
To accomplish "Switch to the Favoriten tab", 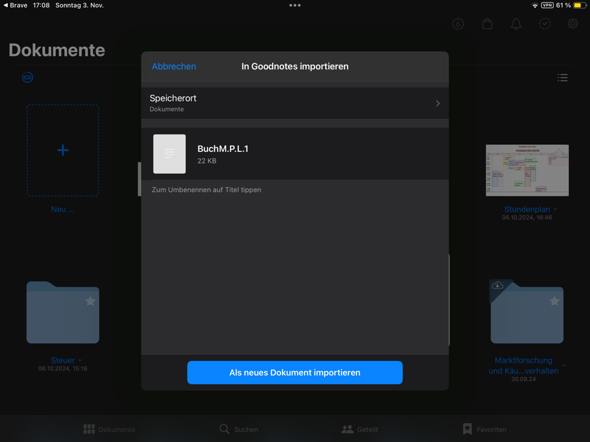I will pos(484,429).
